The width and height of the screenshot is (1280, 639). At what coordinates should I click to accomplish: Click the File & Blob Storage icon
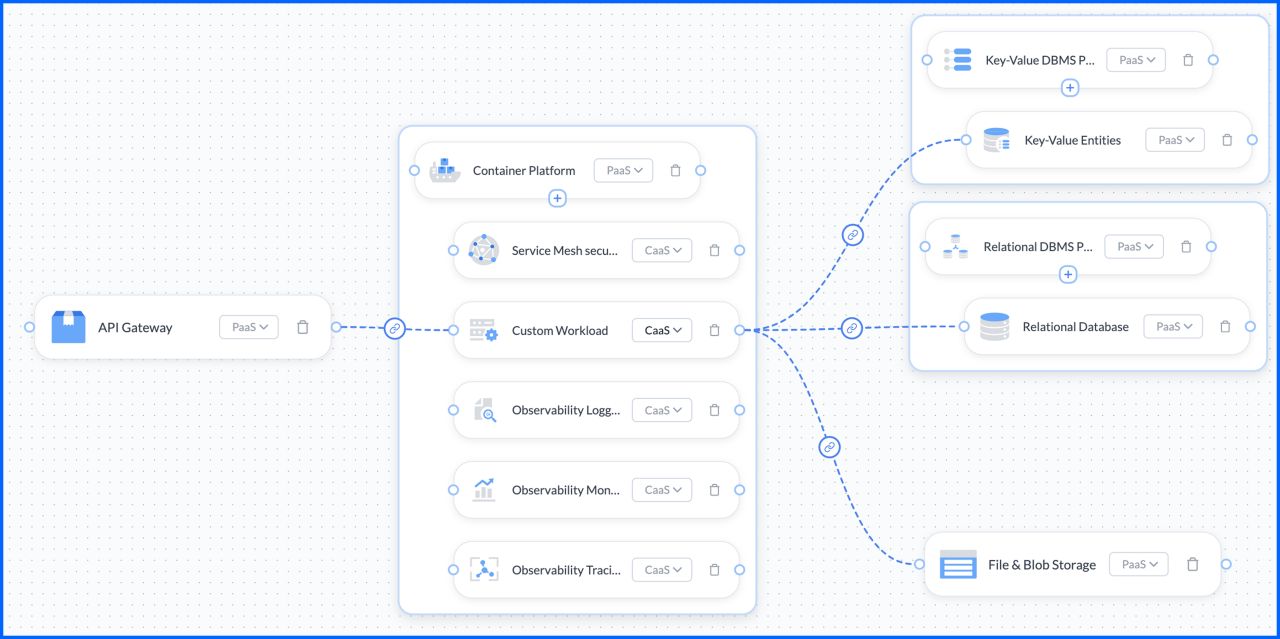[x=958, y=564]
